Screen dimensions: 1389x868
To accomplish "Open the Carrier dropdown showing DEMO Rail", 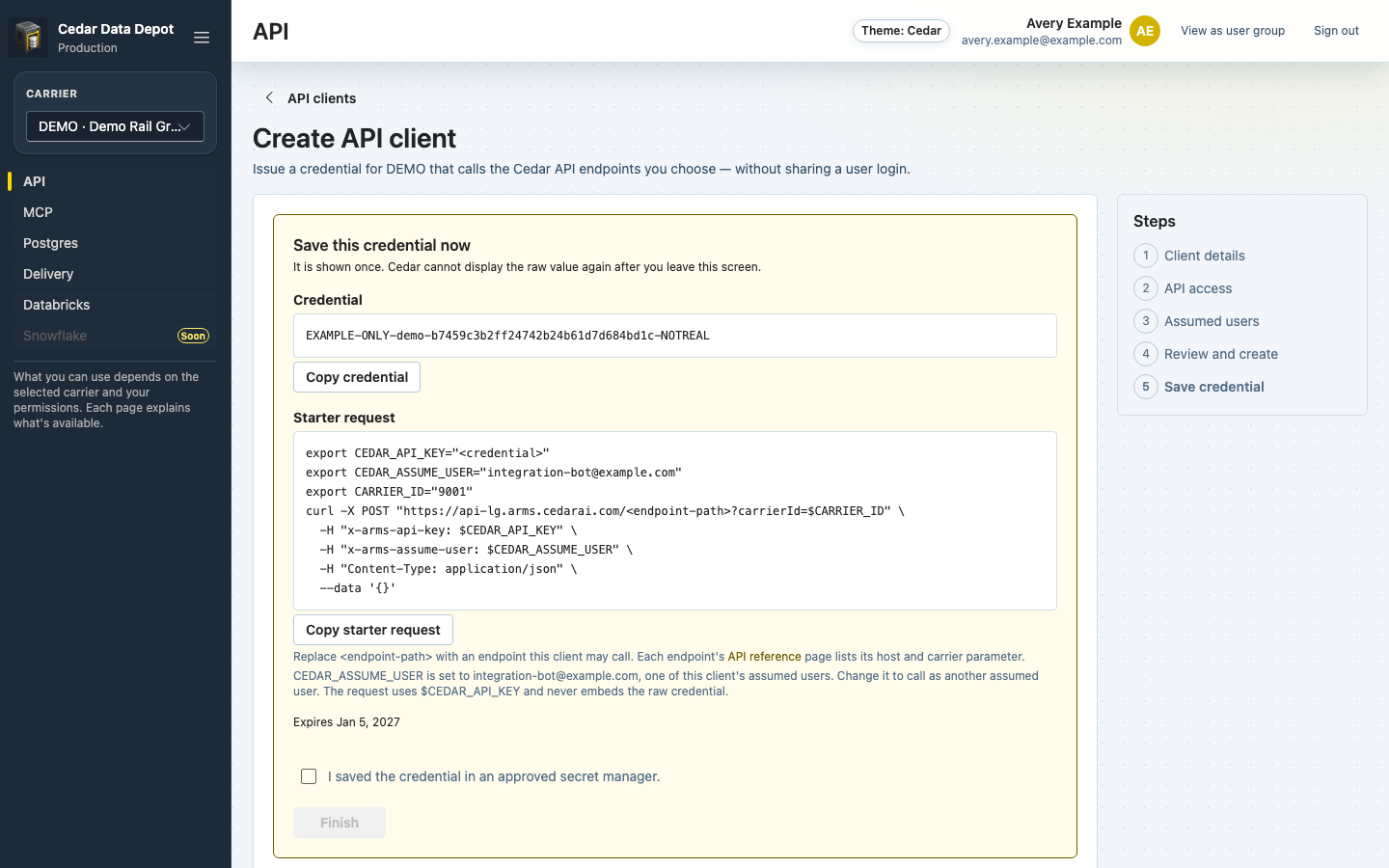I will [x=115, y=126].
